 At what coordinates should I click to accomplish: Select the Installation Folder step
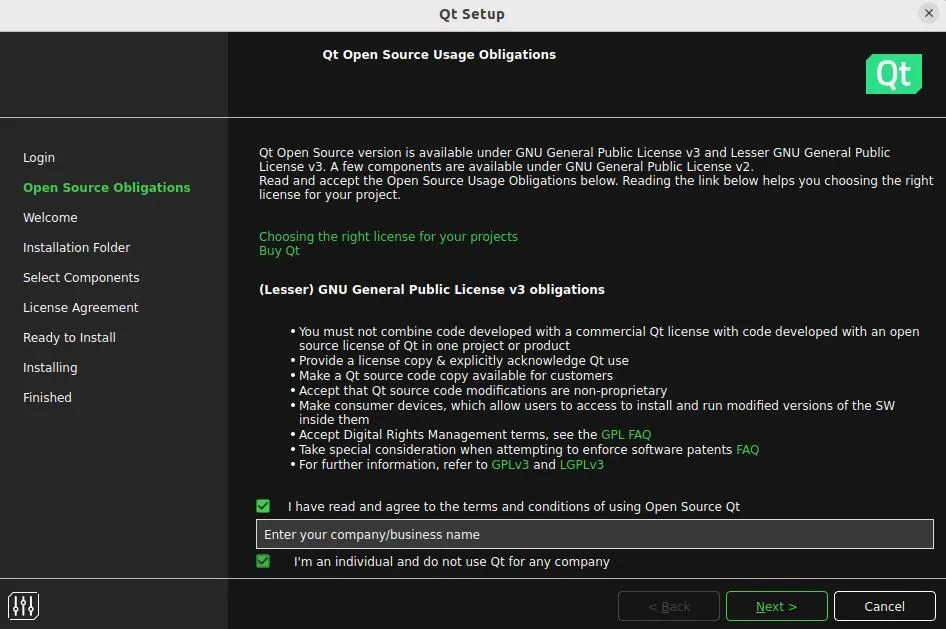(x=76, y=247)
